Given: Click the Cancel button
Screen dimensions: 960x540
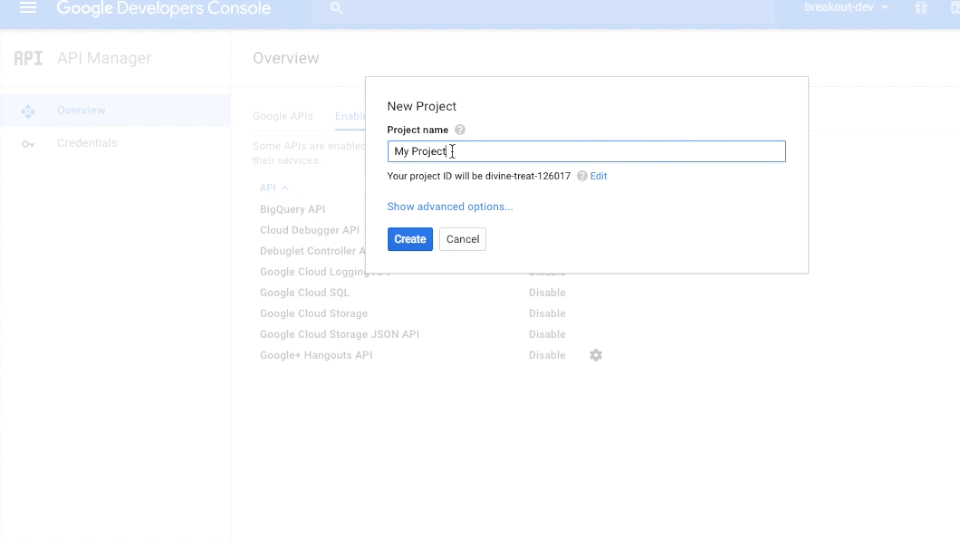Looking at the screenshot, I should pos(462,239).
